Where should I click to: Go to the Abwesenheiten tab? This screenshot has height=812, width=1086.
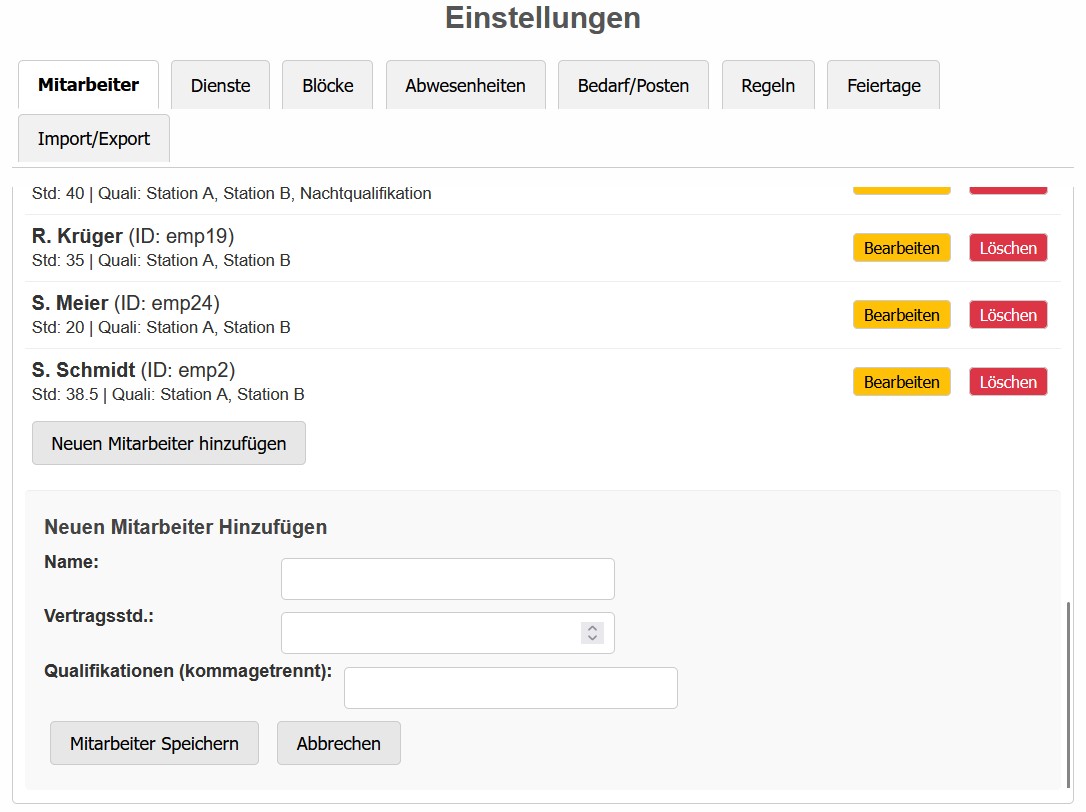click(x=465, y=85)
